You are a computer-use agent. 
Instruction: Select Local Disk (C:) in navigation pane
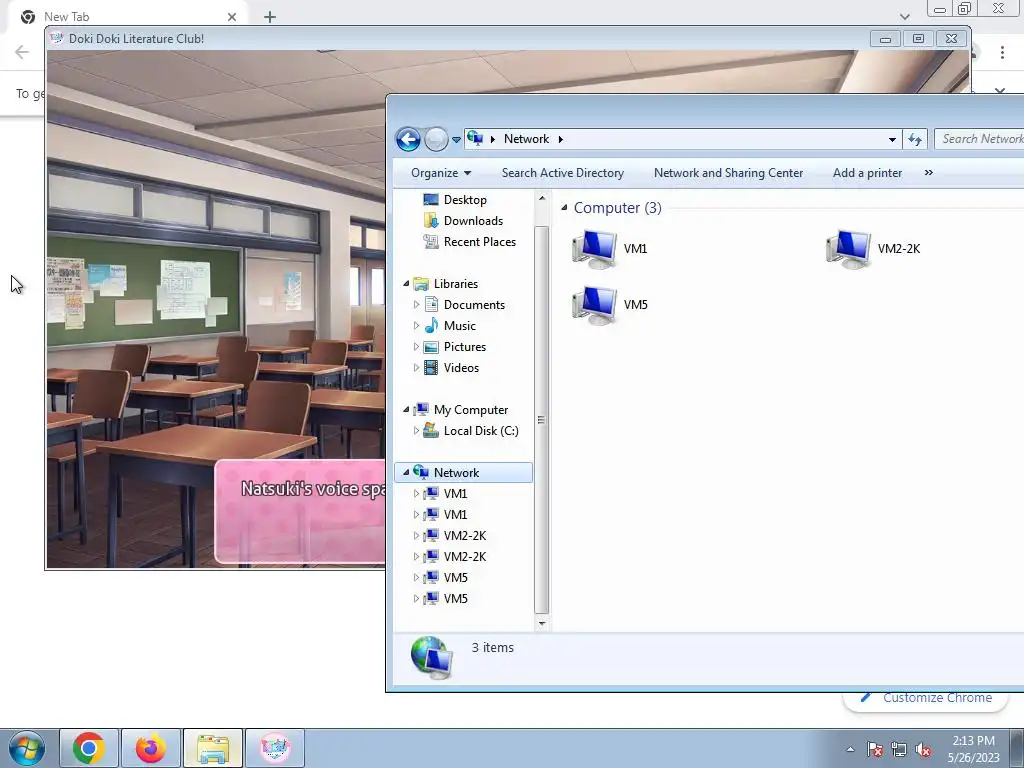[x=481, y=431]
